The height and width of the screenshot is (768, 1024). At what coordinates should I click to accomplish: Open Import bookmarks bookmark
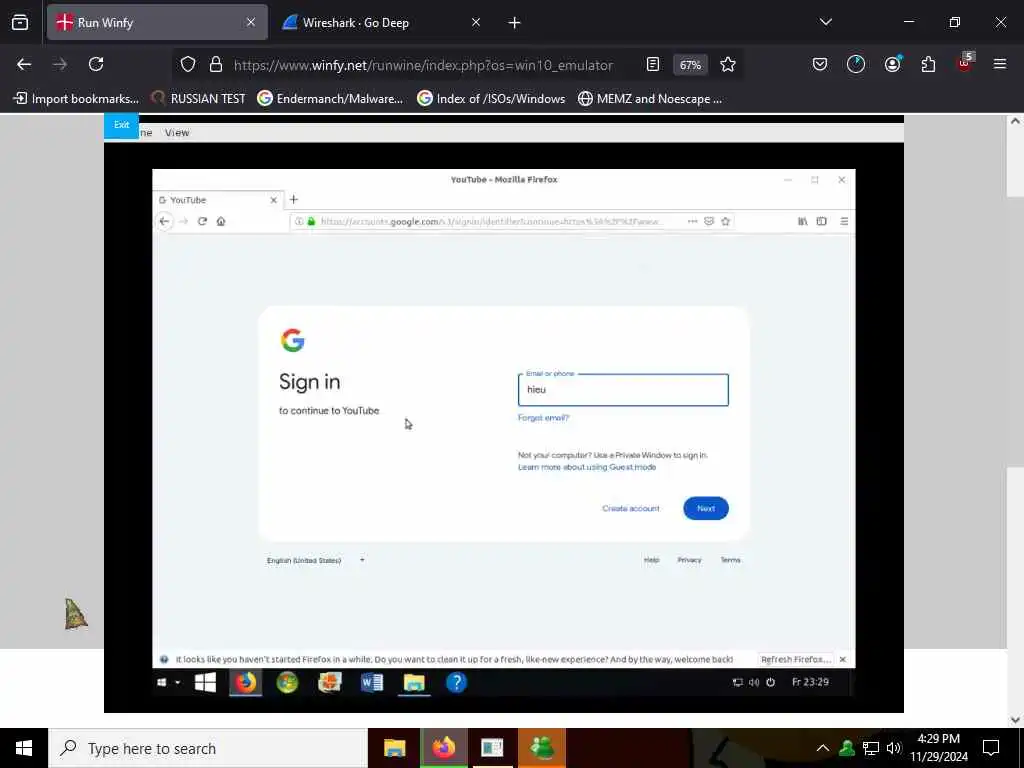pos(76,99)
